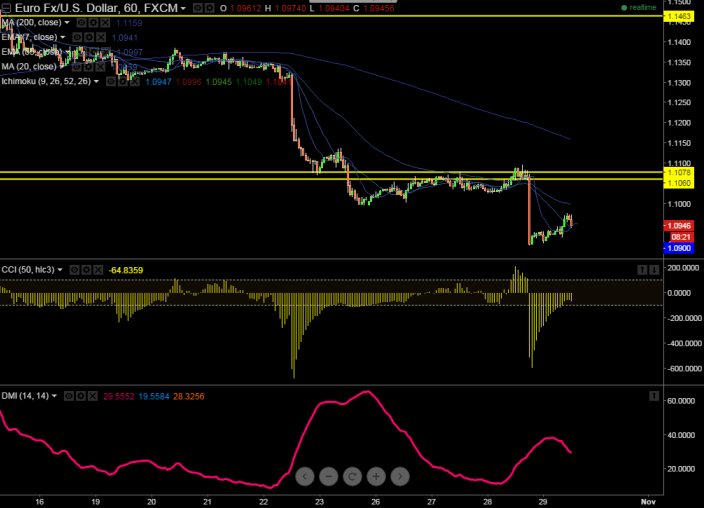The image size is (704, 508).
Task: Open the Euro Fx/U.S. Dollar symbol dropdown arrow
Action: (x=183, y=9)
